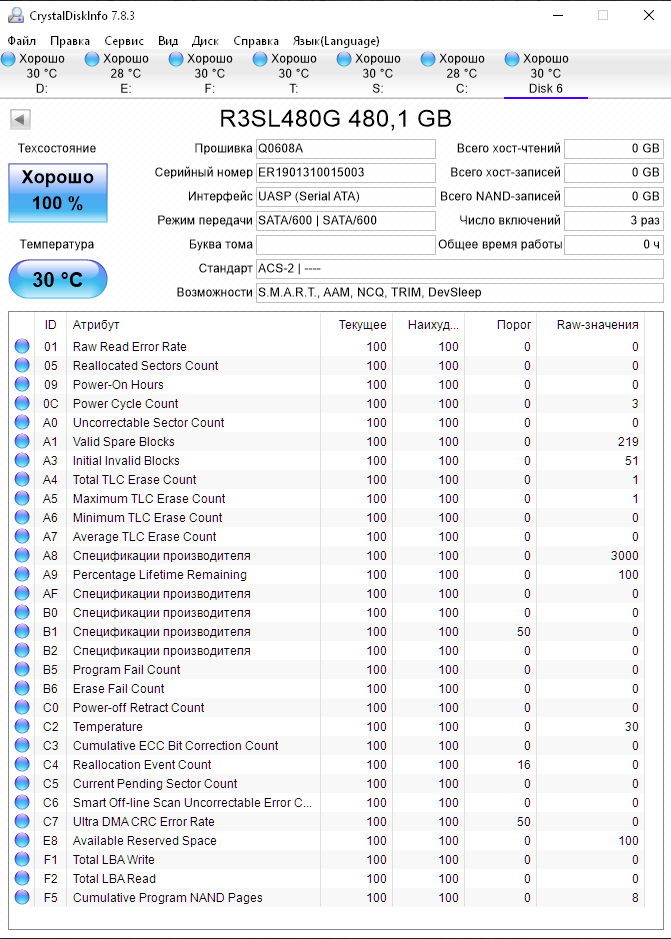
Task: Click status orb for Program Fail Count
Action: [22, 670]
